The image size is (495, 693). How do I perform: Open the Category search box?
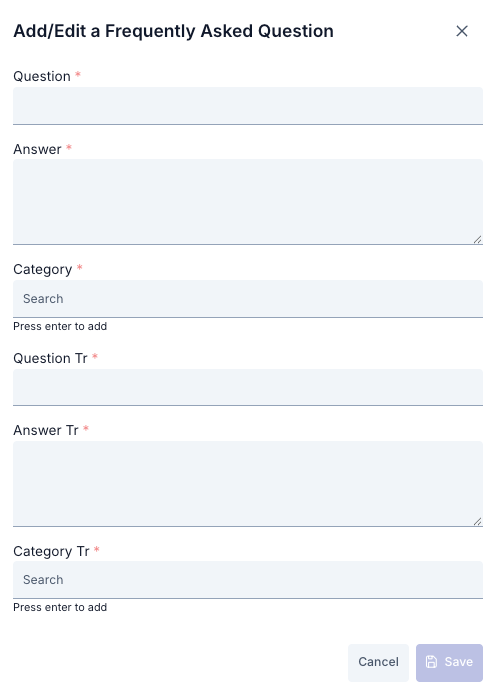point(248,299)
